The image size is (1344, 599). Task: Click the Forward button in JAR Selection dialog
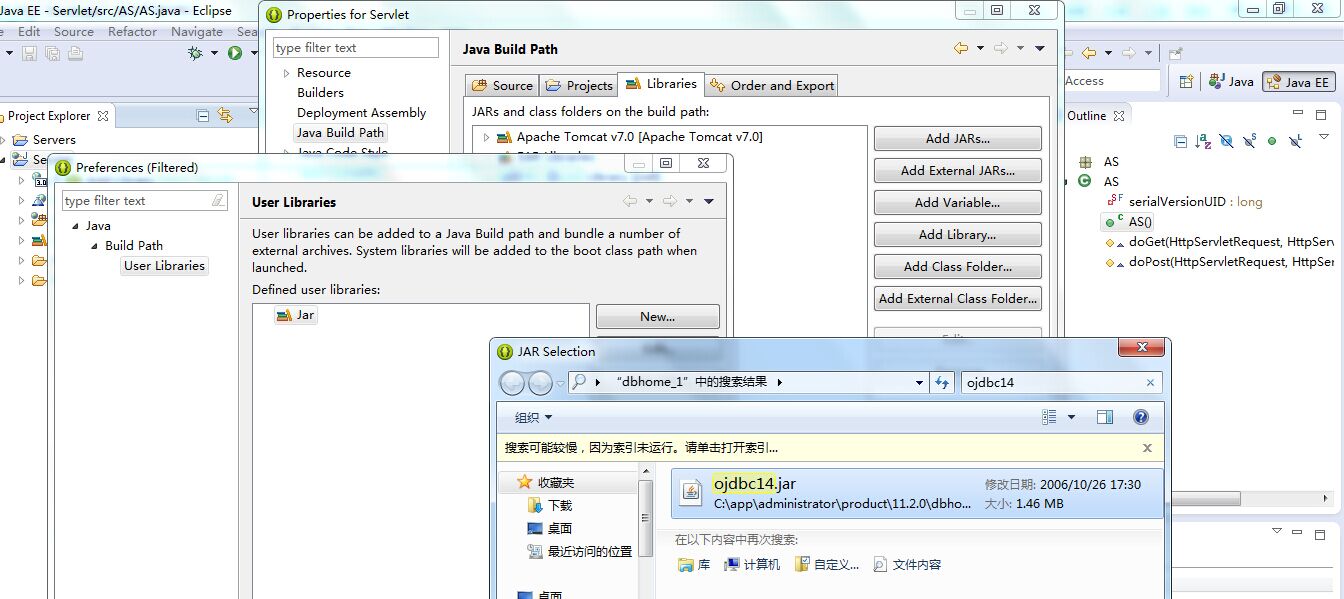pyautogui.click(x=540, y=382)
